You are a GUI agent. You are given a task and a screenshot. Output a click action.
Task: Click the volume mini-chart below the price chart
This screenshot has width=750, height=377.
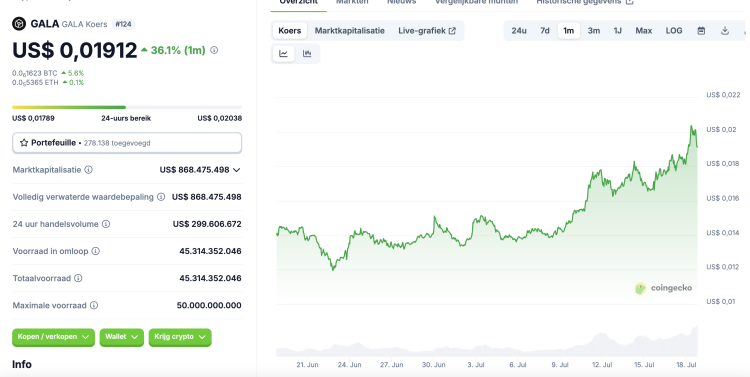486,342
